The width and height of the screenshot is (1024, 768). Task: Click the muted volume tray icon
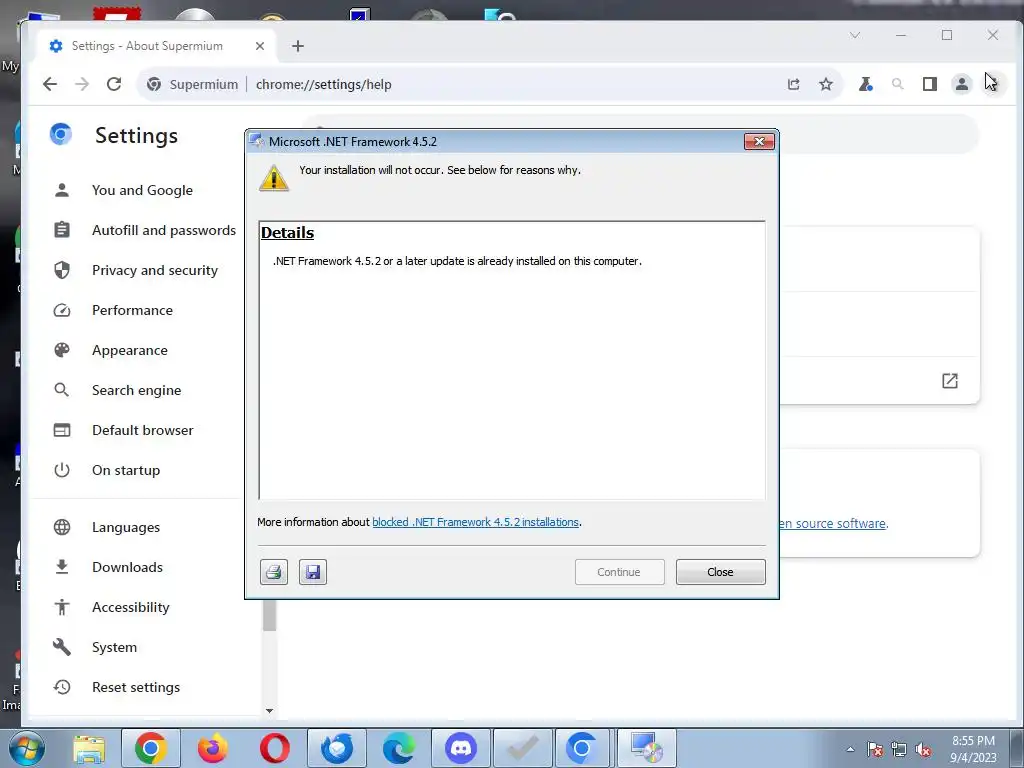[x=923, y=749]
